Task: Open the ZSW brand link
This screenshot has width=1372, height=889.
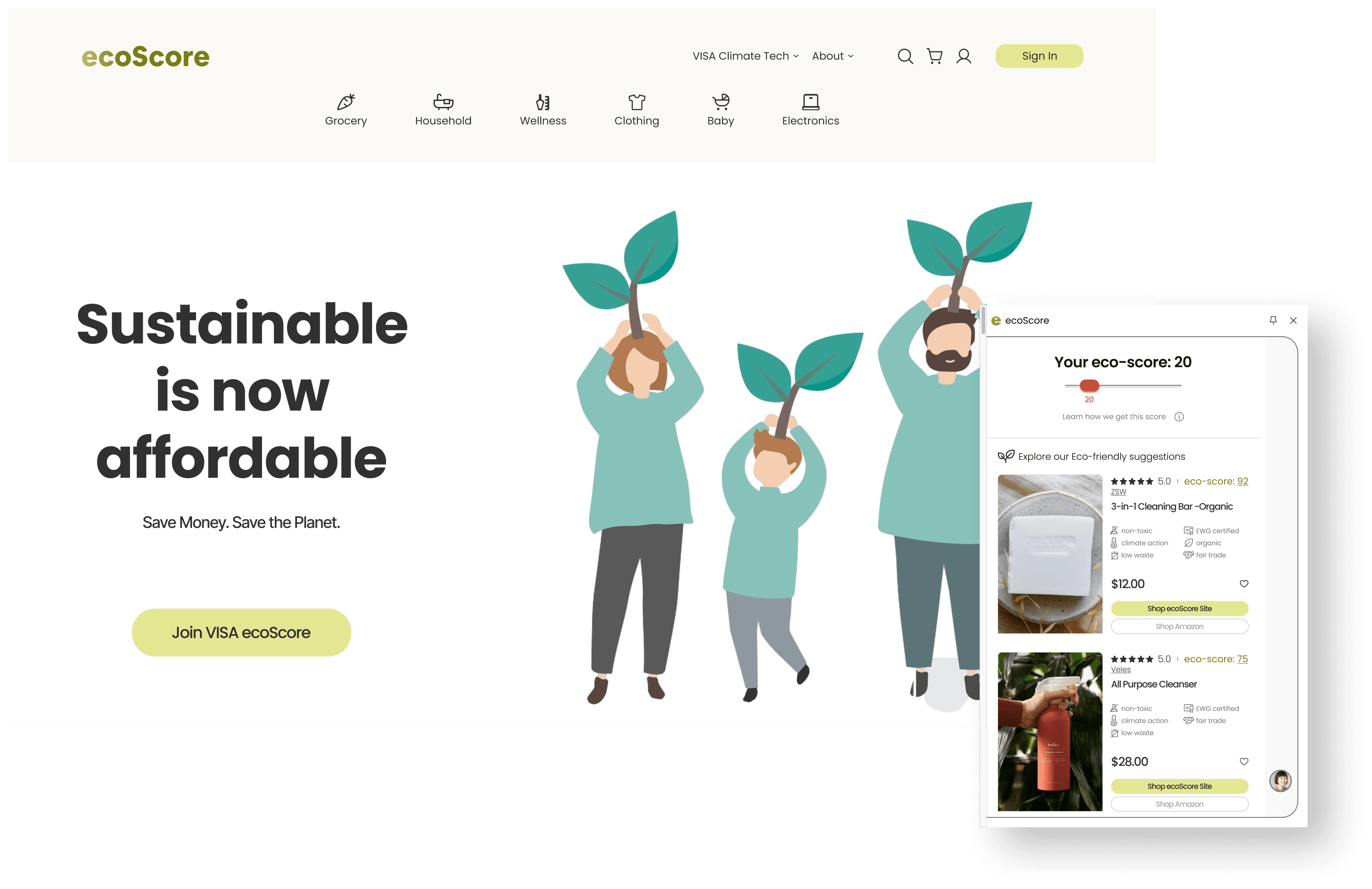Action: tap(1118, 492)
